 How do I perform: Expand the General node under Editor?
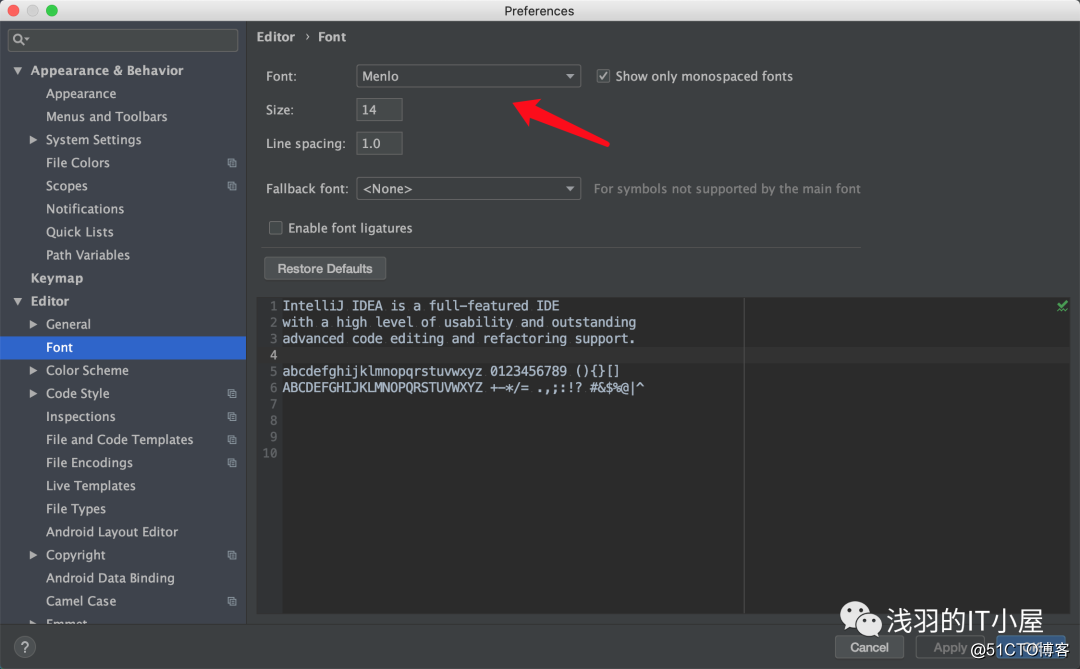pos(33,324)
